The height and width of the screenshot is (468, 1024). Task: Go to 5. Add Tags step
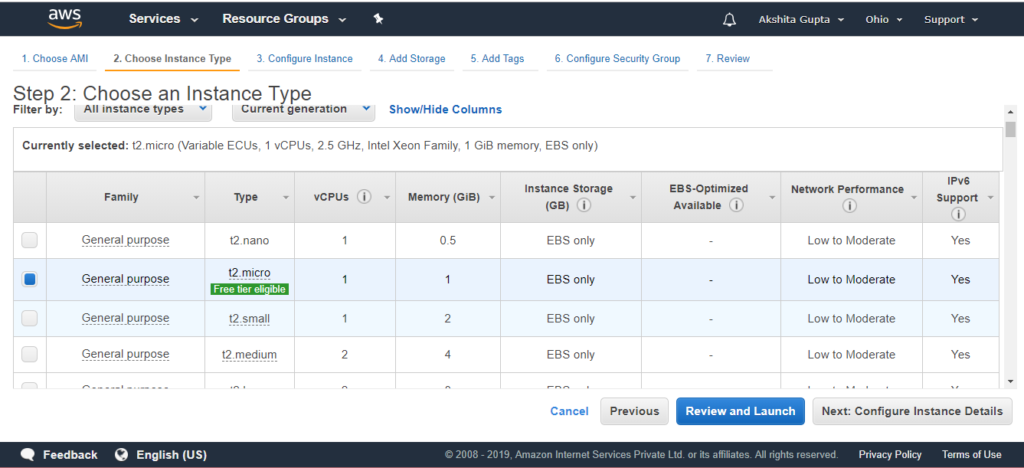[x=498, y=59]
